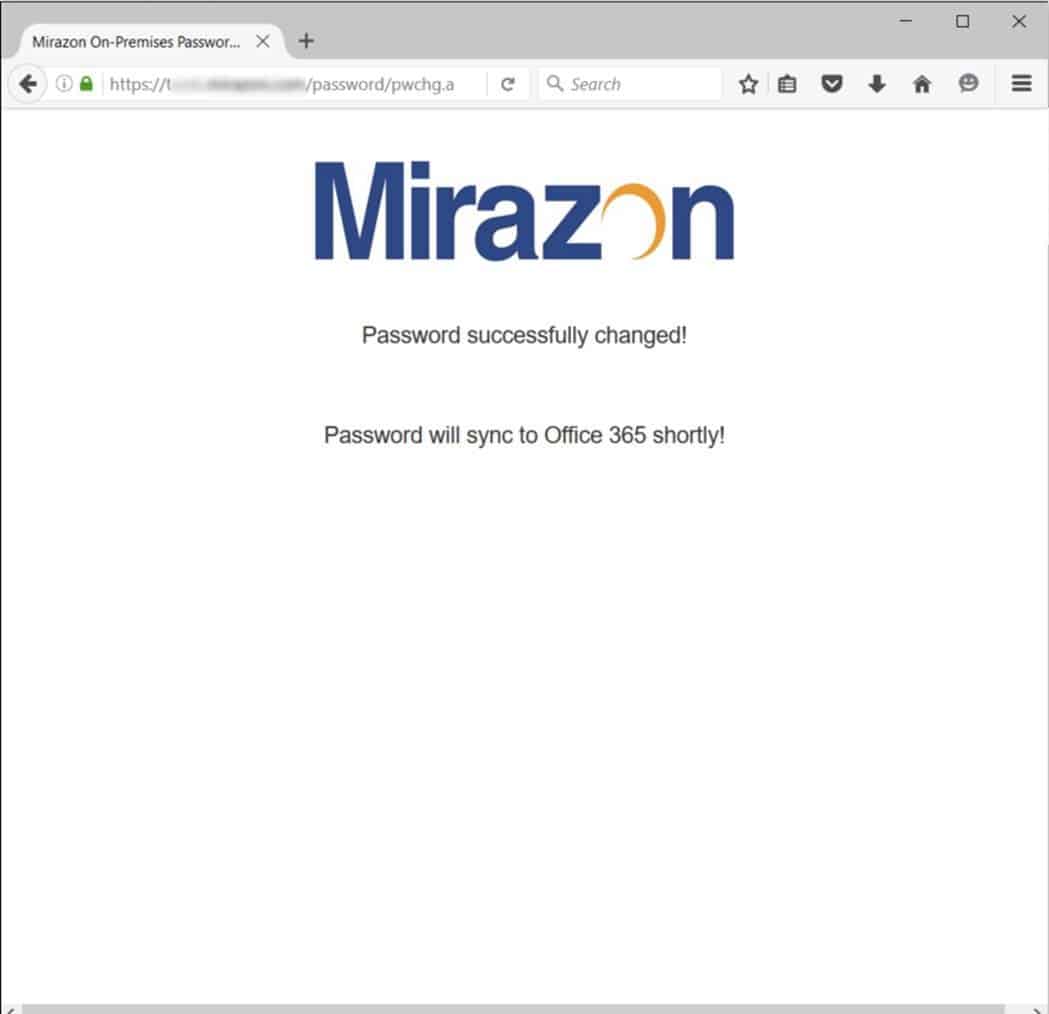
Task: Open the site information icon
Action: (64, 84)
